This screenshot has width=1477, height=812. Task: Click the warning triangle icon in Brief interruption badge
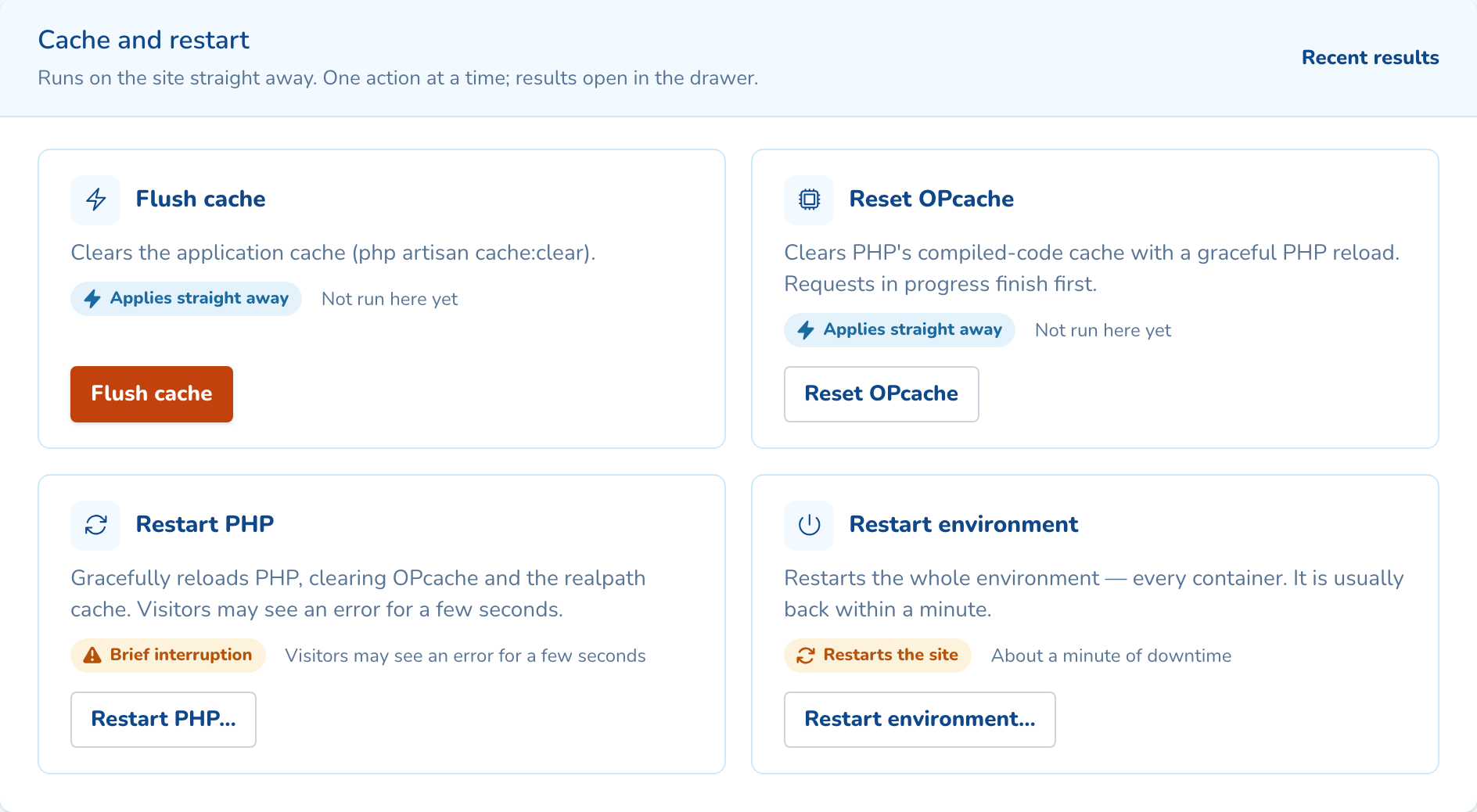(92, 655)
